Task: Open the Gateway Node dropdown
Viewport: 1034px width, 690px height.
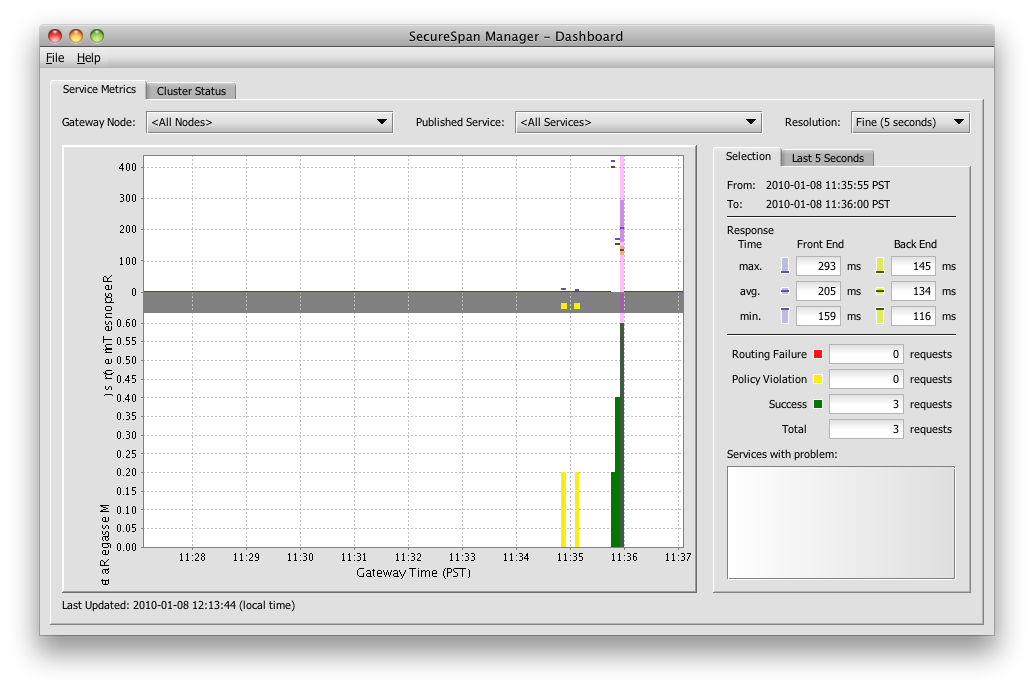Action: pos(269,122)
